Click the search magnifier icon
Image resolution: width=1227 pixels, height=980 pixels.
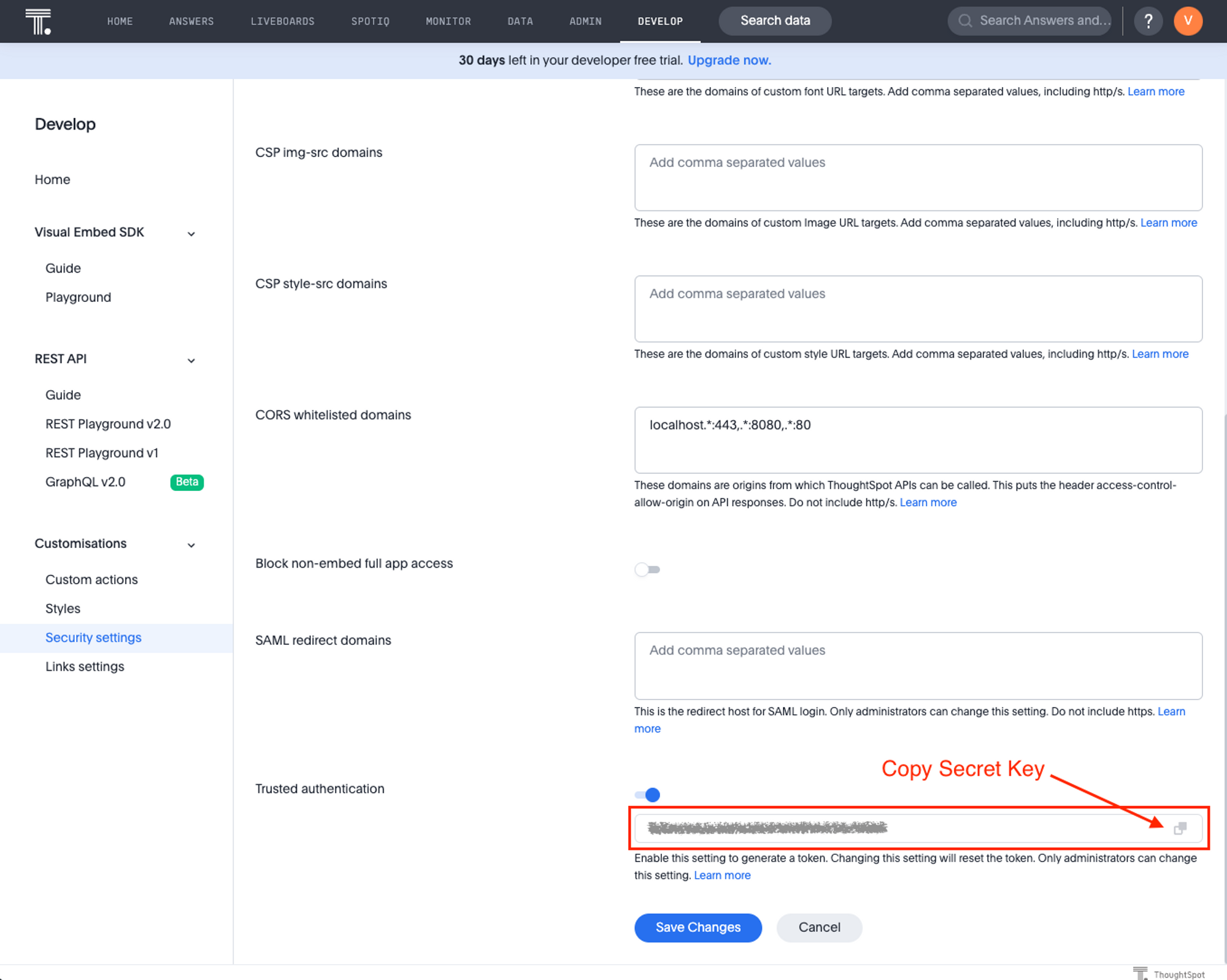point(965,21)
